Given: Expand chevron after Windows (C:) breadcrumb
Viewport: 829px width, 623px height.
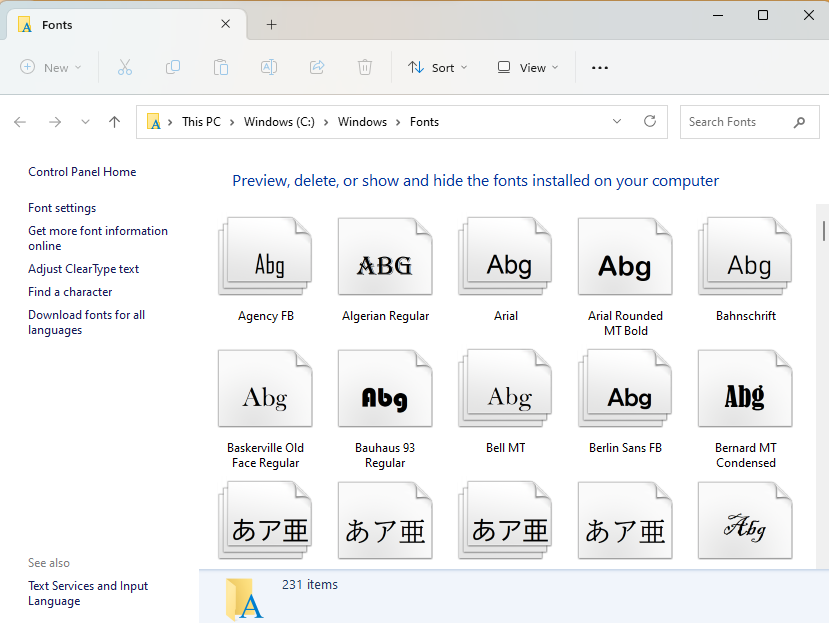Looking at the screenshot, I should coord(326,122).
